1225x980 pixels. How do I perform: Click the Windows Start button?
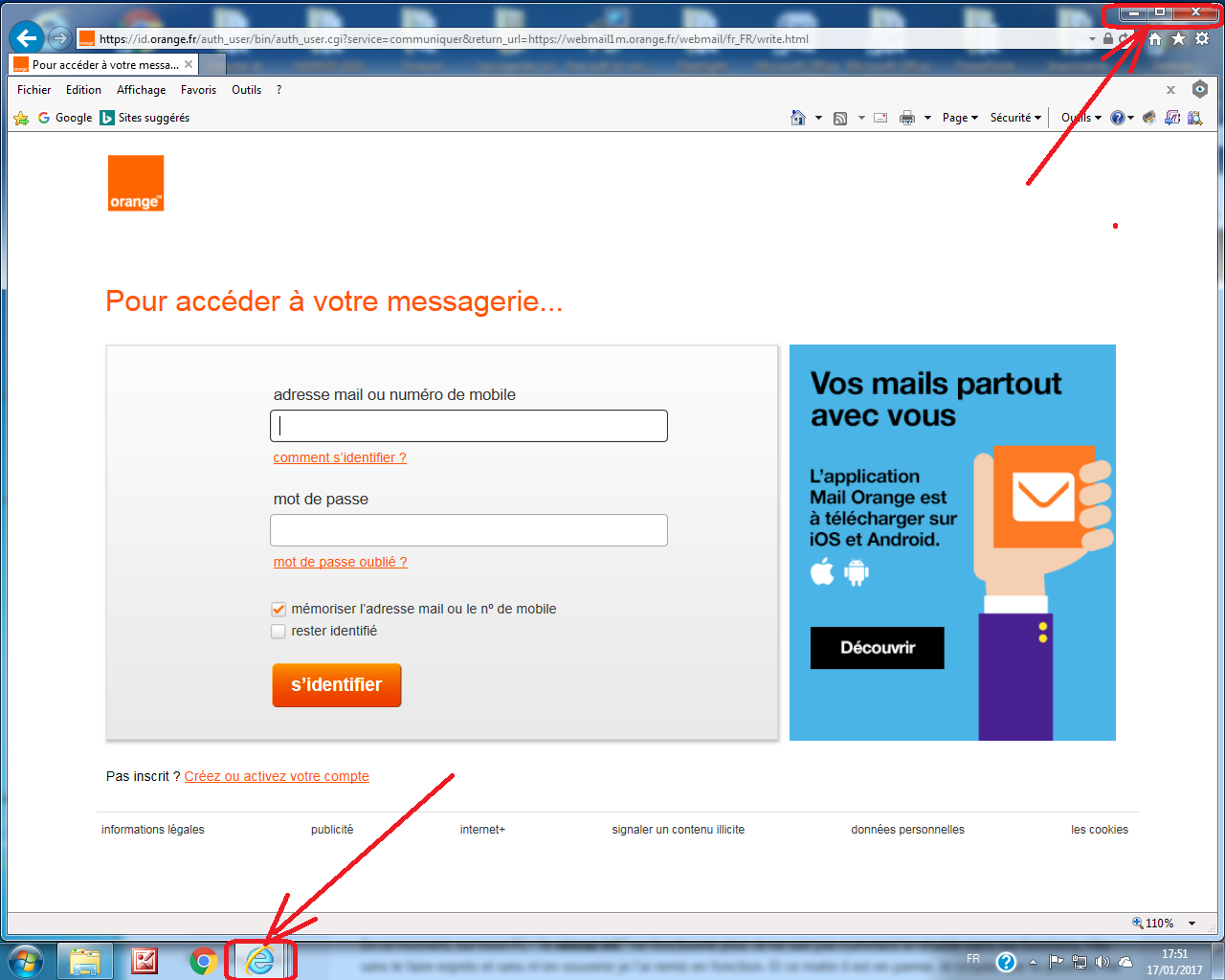[x=26, y=961]
